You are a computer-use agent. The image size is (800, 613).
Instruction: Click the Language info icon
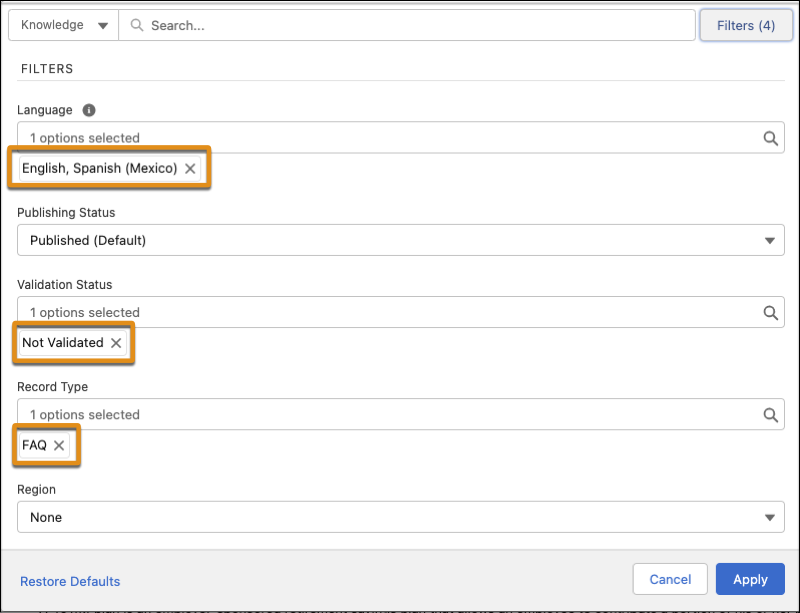(88, 110)
